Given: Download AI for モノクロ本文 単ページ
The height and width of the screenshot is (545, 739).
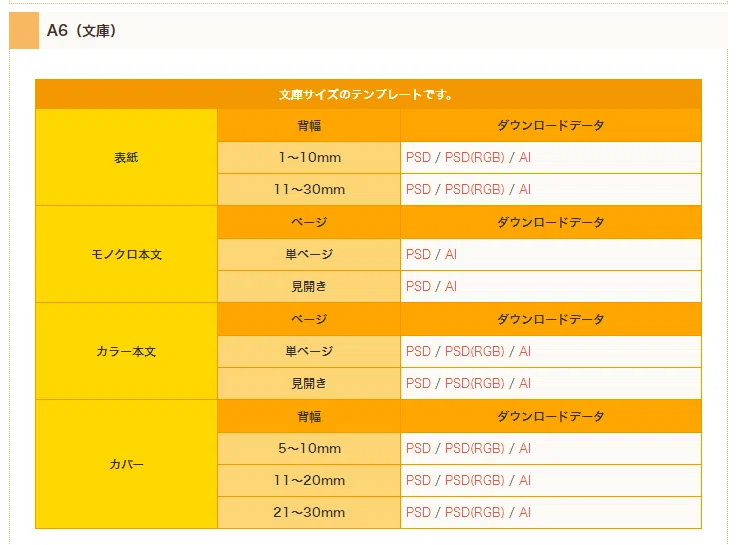Looking at the screenshot, I should point(451,255).
